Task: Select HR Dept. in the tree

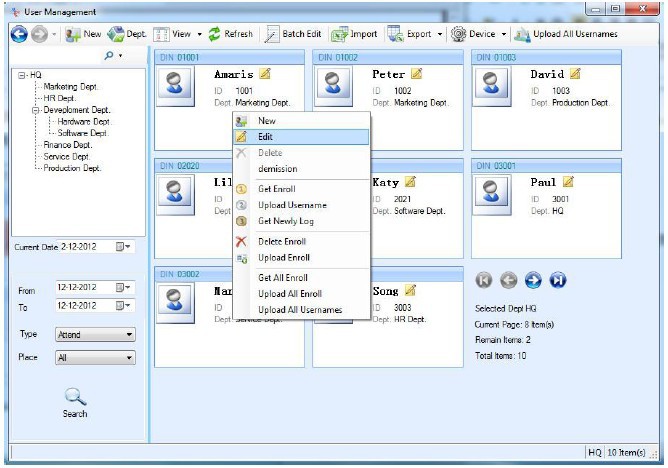Action: pos(60,98)
